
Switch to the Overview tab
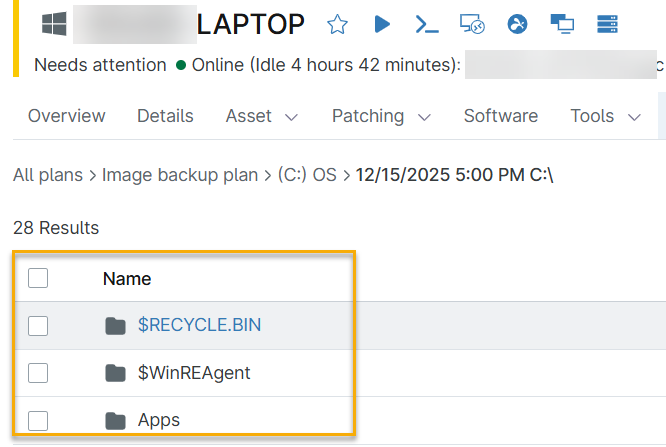pyautogui.click(x=66, y=117)
